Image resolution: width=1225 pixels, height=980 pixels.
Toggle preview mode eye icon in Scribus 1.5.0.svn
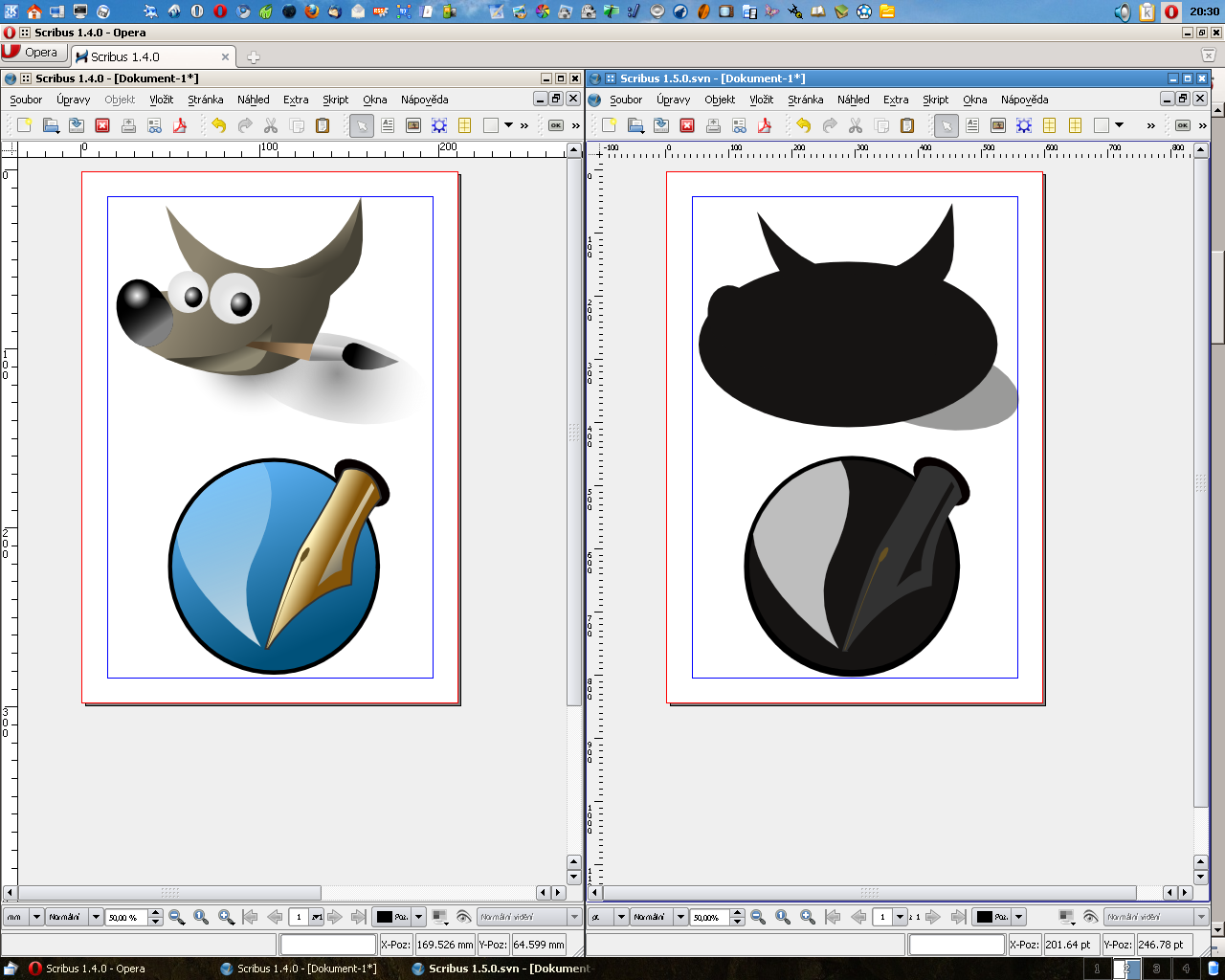point(1090,917)
